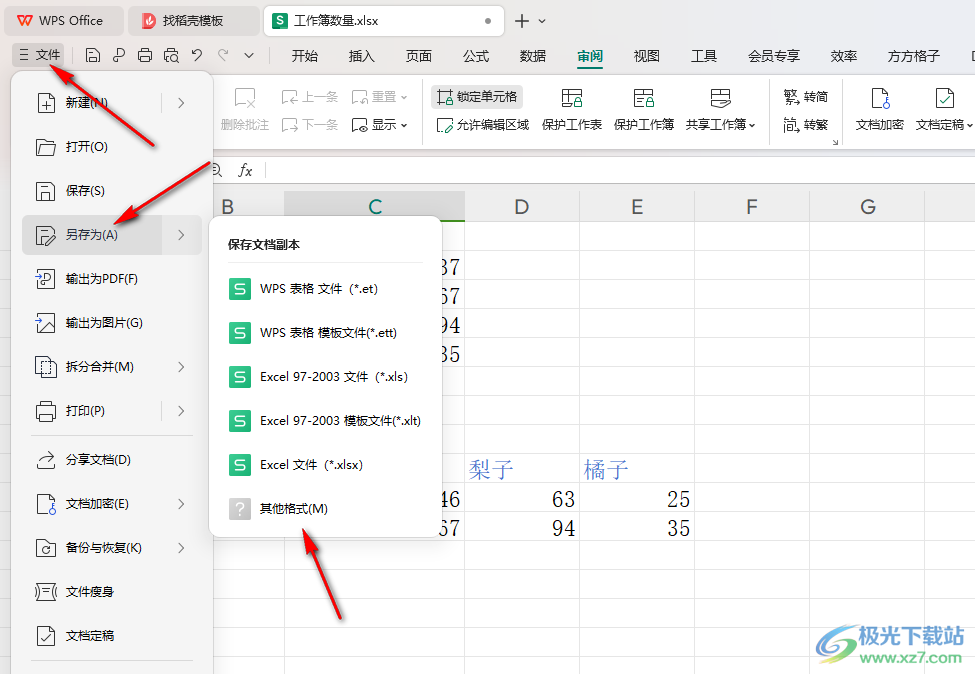Save as Excel 文件 (*.xlsx)
Screen dimensions: 975x674
click(x=325, y=465)
